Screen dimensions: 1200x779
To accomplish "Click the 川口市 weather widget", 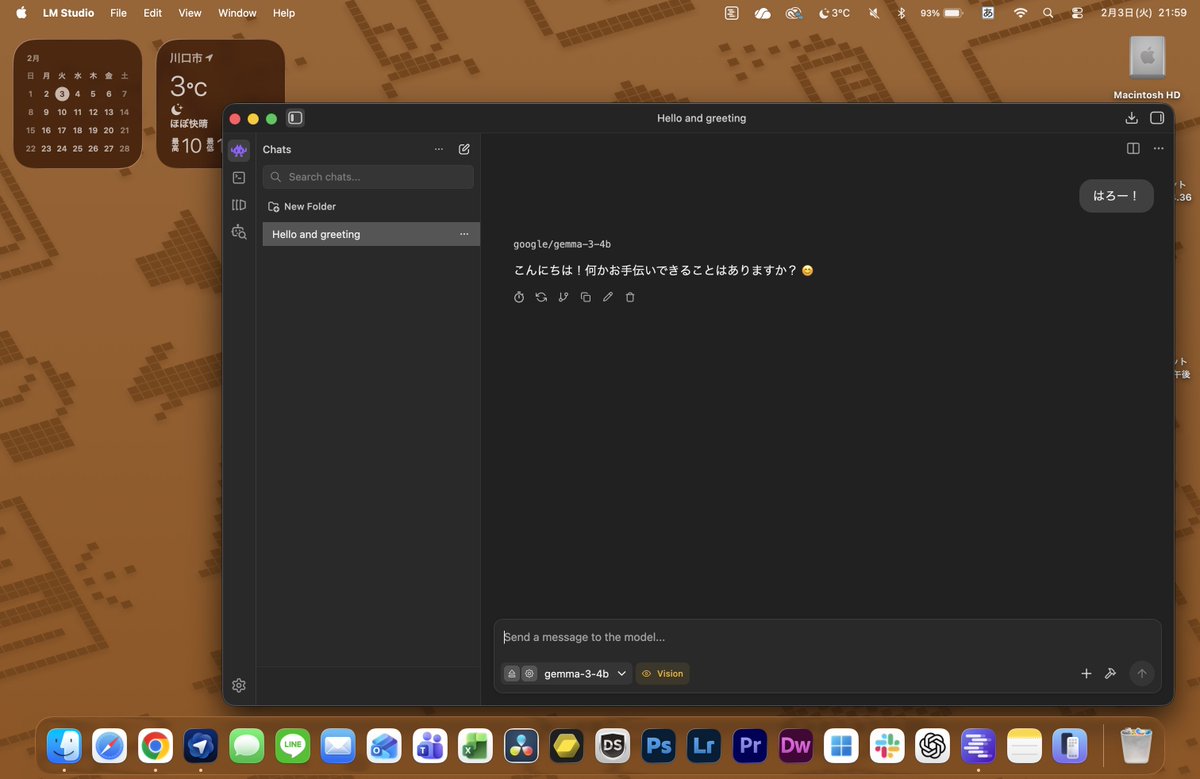I will click(x=220, y=103).
